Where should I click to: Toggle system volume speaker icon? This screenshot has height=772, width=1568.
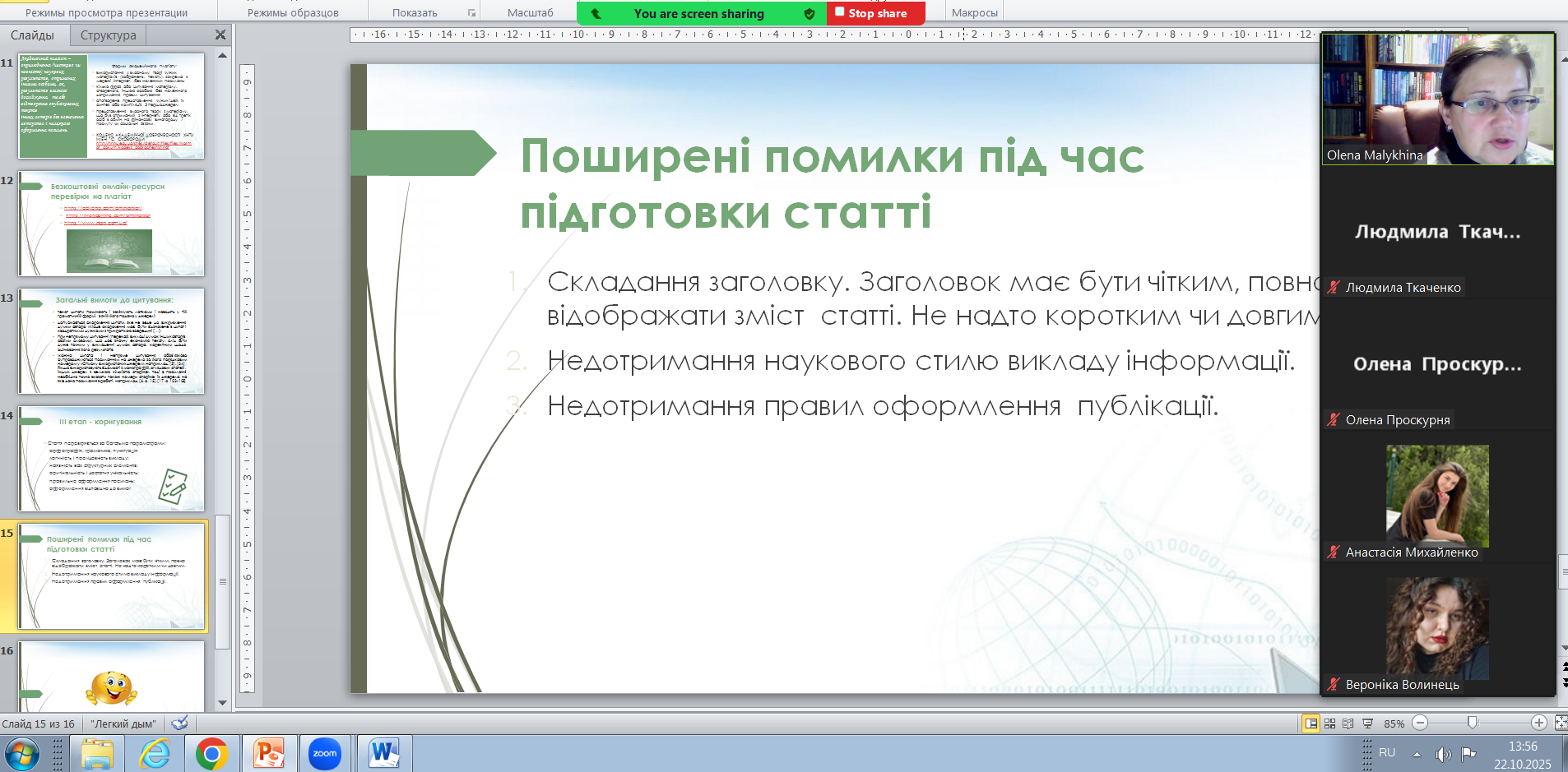1443,754
